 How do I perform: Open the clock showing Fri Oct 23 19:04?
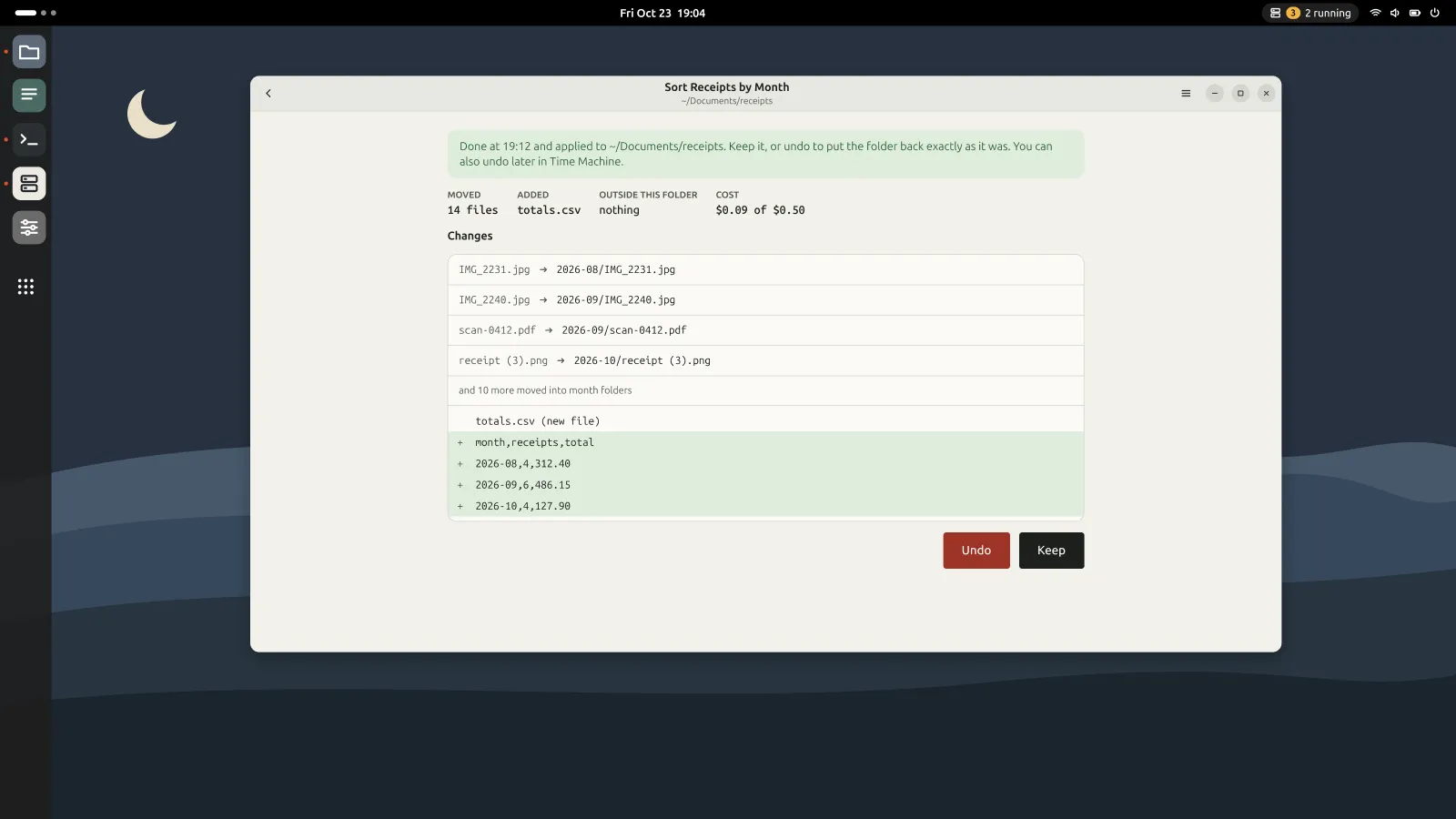(x=662, y=13)
